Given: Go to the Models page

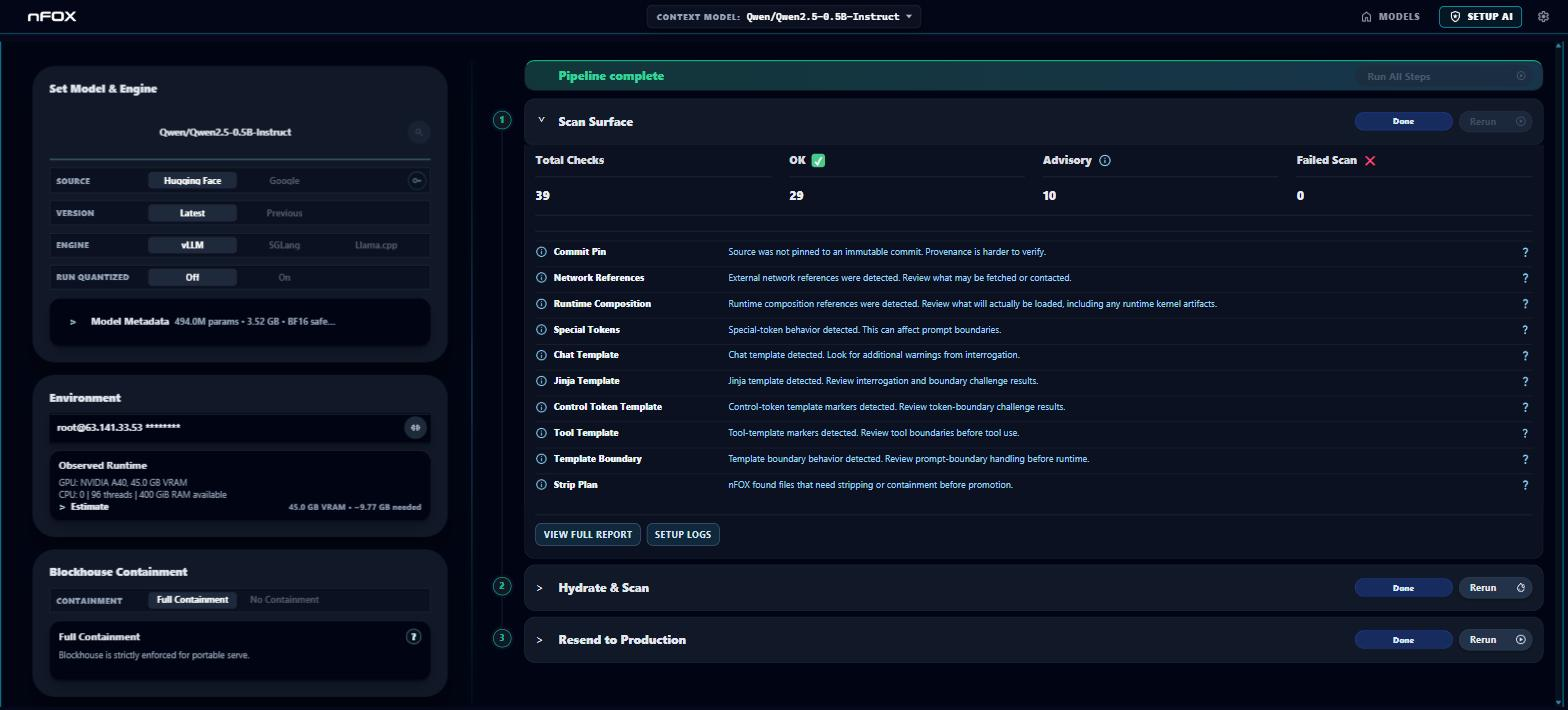Looking at the screenshot, I should point(1391,17).
